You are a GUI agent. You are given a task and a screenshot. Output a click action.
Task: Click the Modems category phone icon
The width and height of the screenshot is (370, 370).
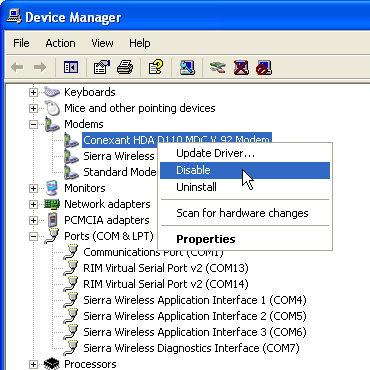pyautogui.click(x=52, y=124)
